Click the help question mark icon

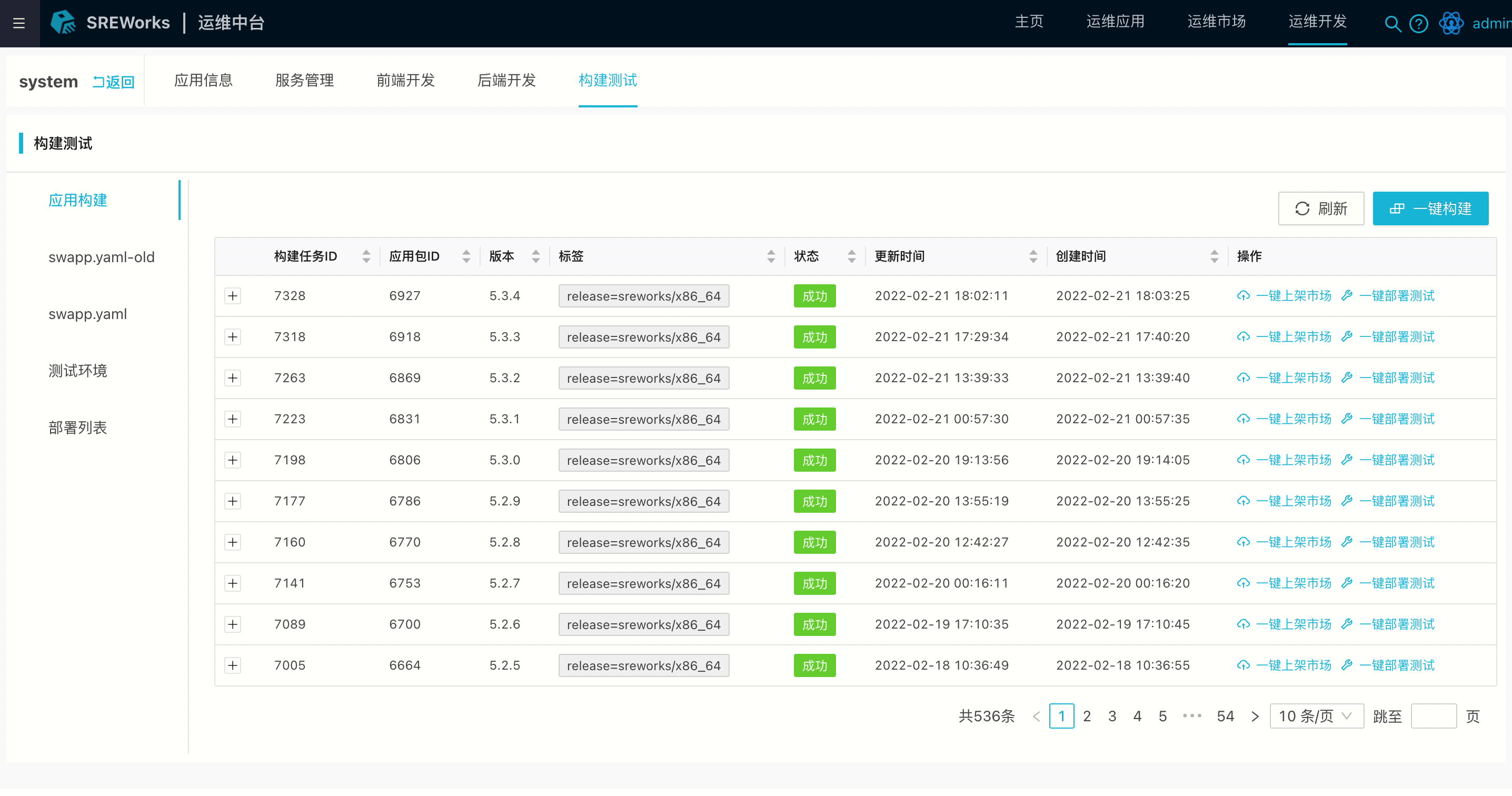click(1419, 24)
